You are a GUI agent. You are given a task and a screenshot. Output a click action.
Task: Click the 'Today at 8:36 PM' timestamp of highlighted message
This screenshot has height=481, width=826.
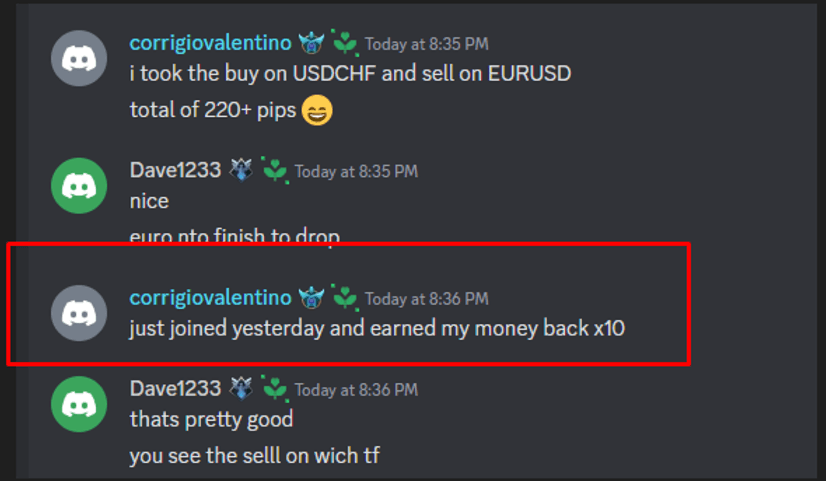point(427,299)
